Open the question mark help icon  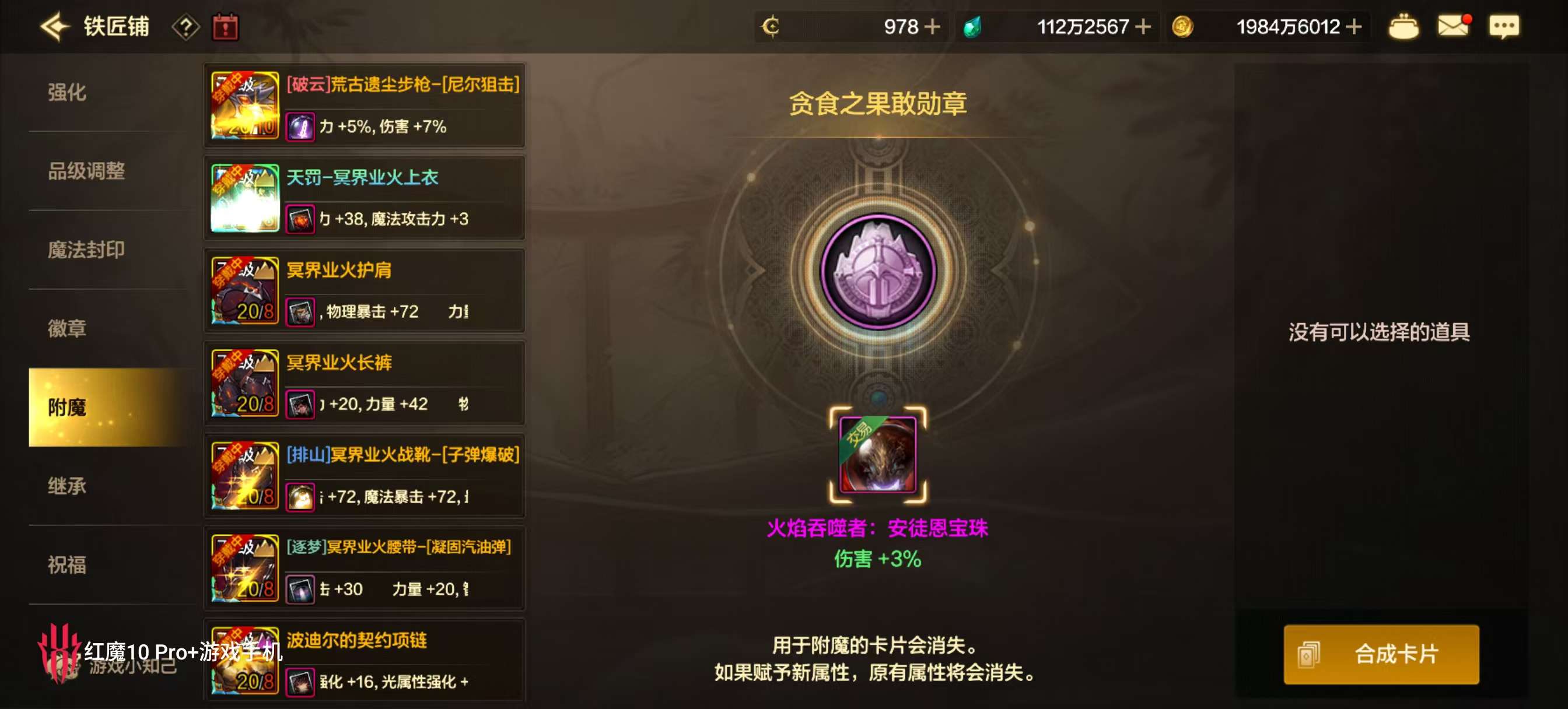[x=186, y=27]
